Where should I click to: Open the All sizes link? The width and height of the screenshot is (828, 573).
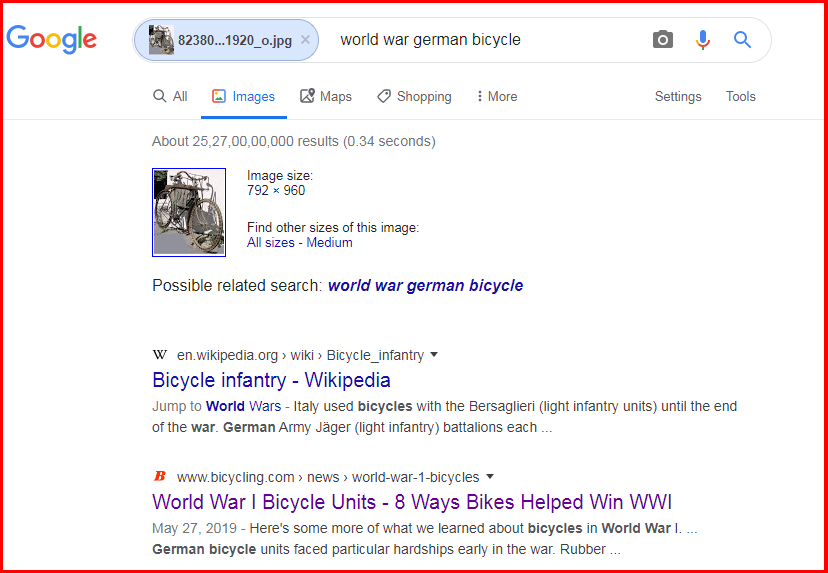point(270,242)
